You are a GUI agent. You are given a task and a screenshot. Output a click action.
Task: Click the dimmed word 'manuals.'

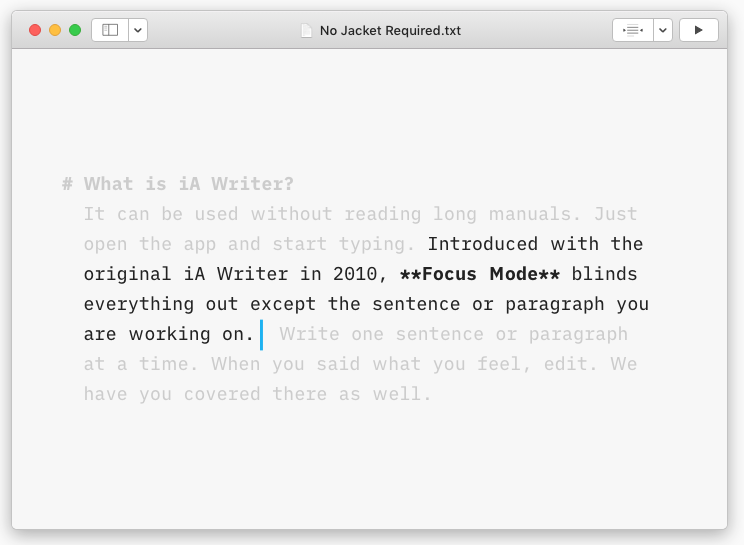(x=535, y=214)
